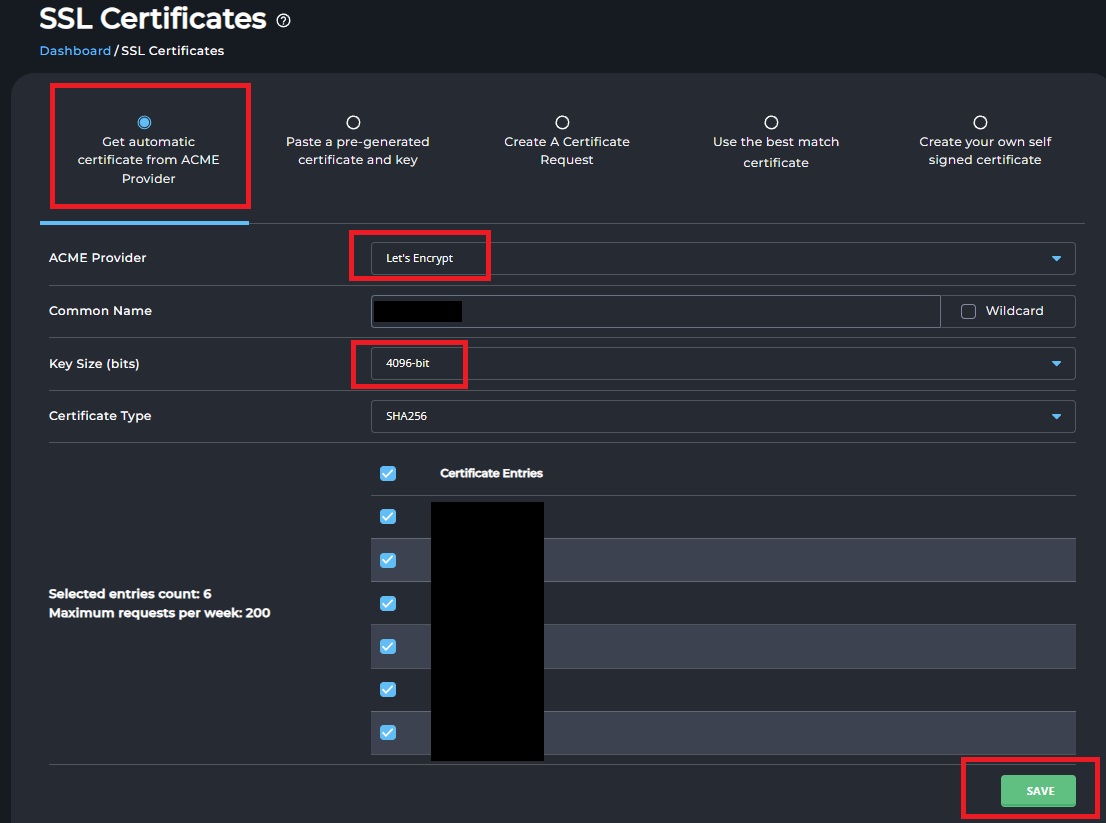Open the help icon beside SSL Certificates title
This screenshot has height=823, width=1106.
(x=284, y=20)
